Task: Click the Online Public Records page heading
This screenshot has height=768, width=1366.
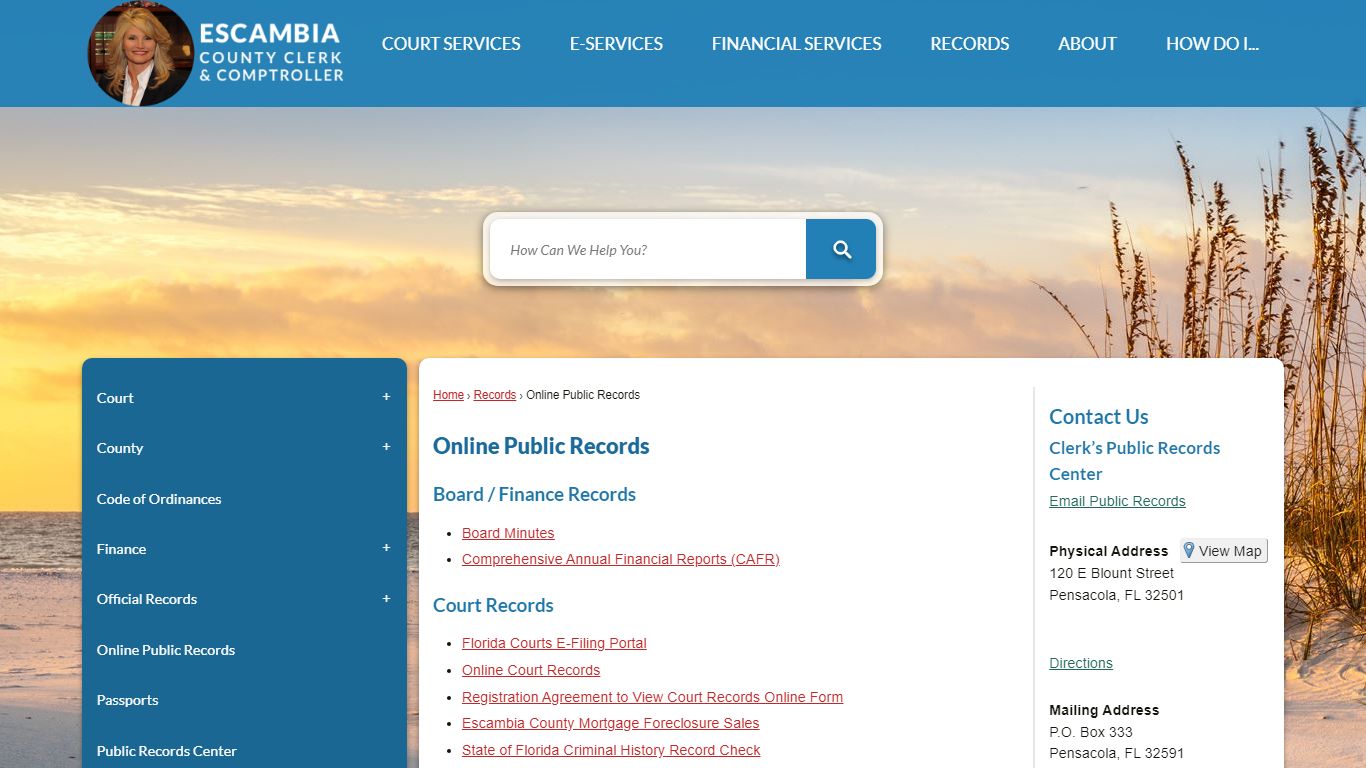Action: (541, 446)
